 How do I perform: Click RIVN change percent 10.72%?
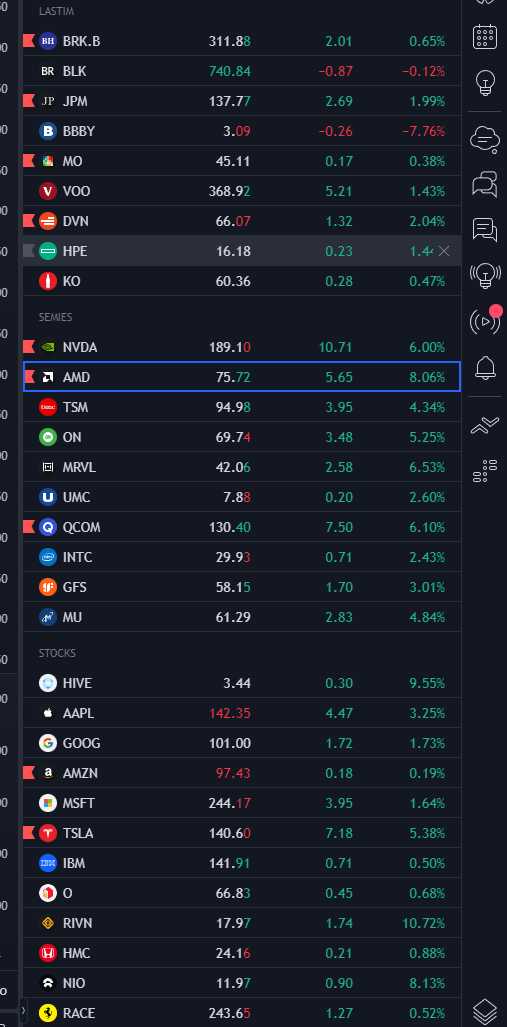click(423, 923)
